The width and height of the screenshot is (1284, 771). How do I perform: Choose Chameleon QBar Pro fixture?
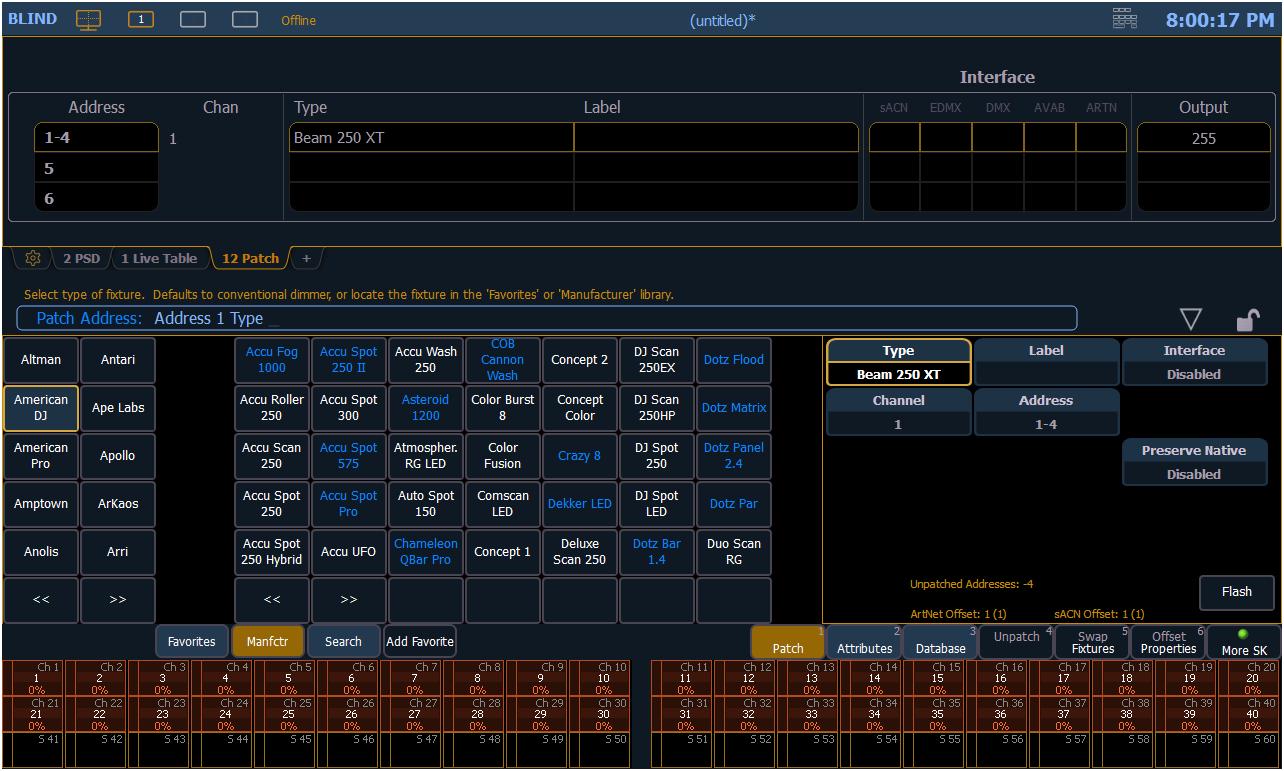click(426, 552)
